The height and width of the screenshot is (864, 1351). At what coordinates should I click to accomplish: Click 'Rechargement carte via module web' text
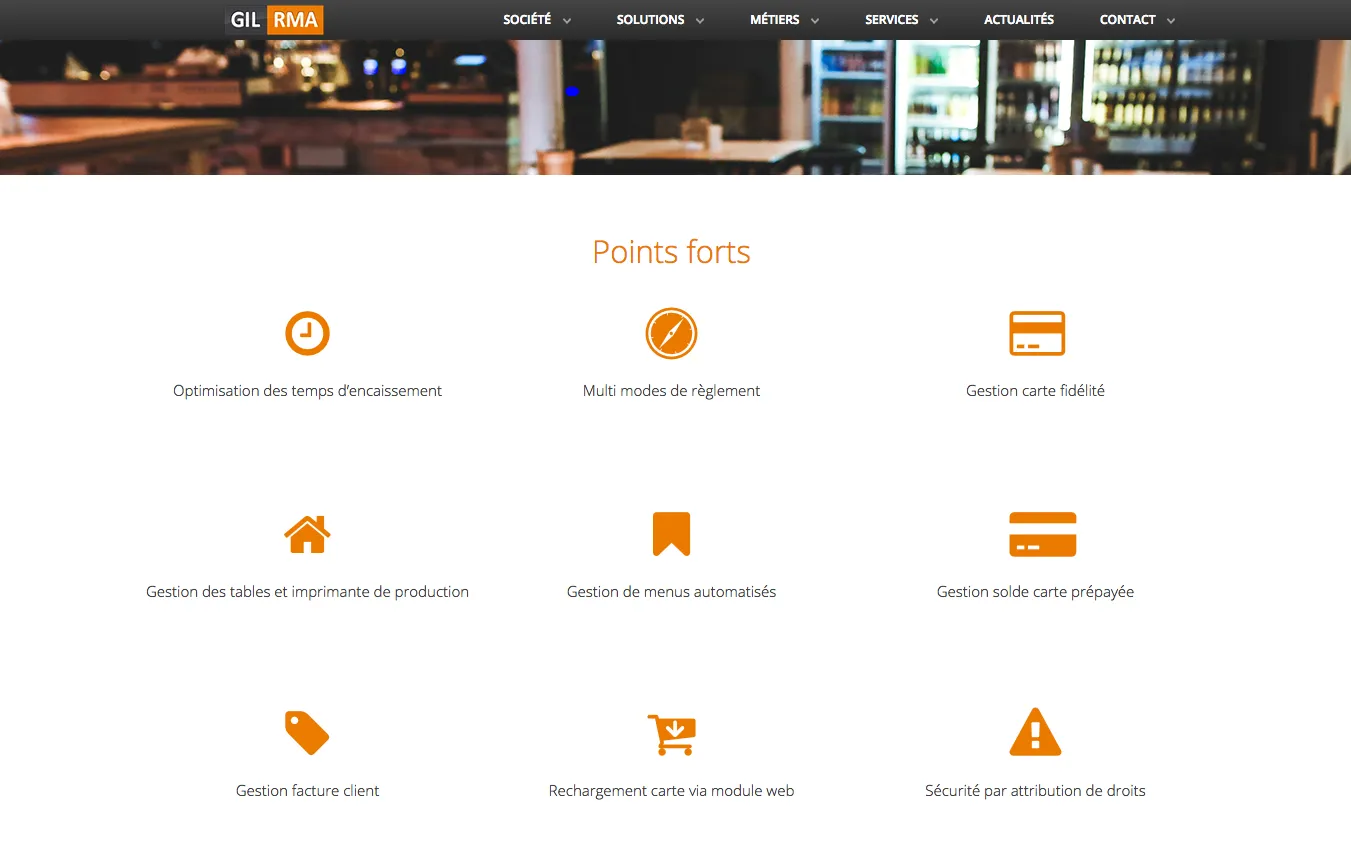(x=671, y=791)
